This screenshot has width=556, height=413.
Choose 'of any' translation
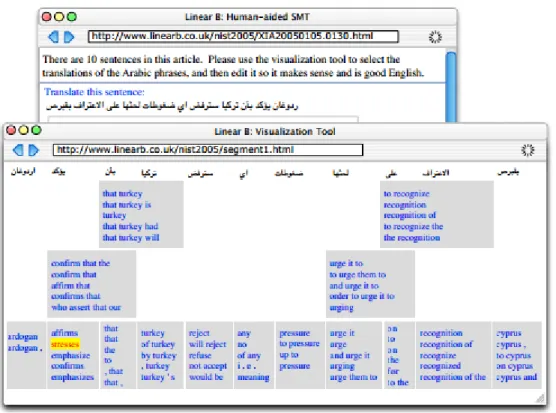249,355
